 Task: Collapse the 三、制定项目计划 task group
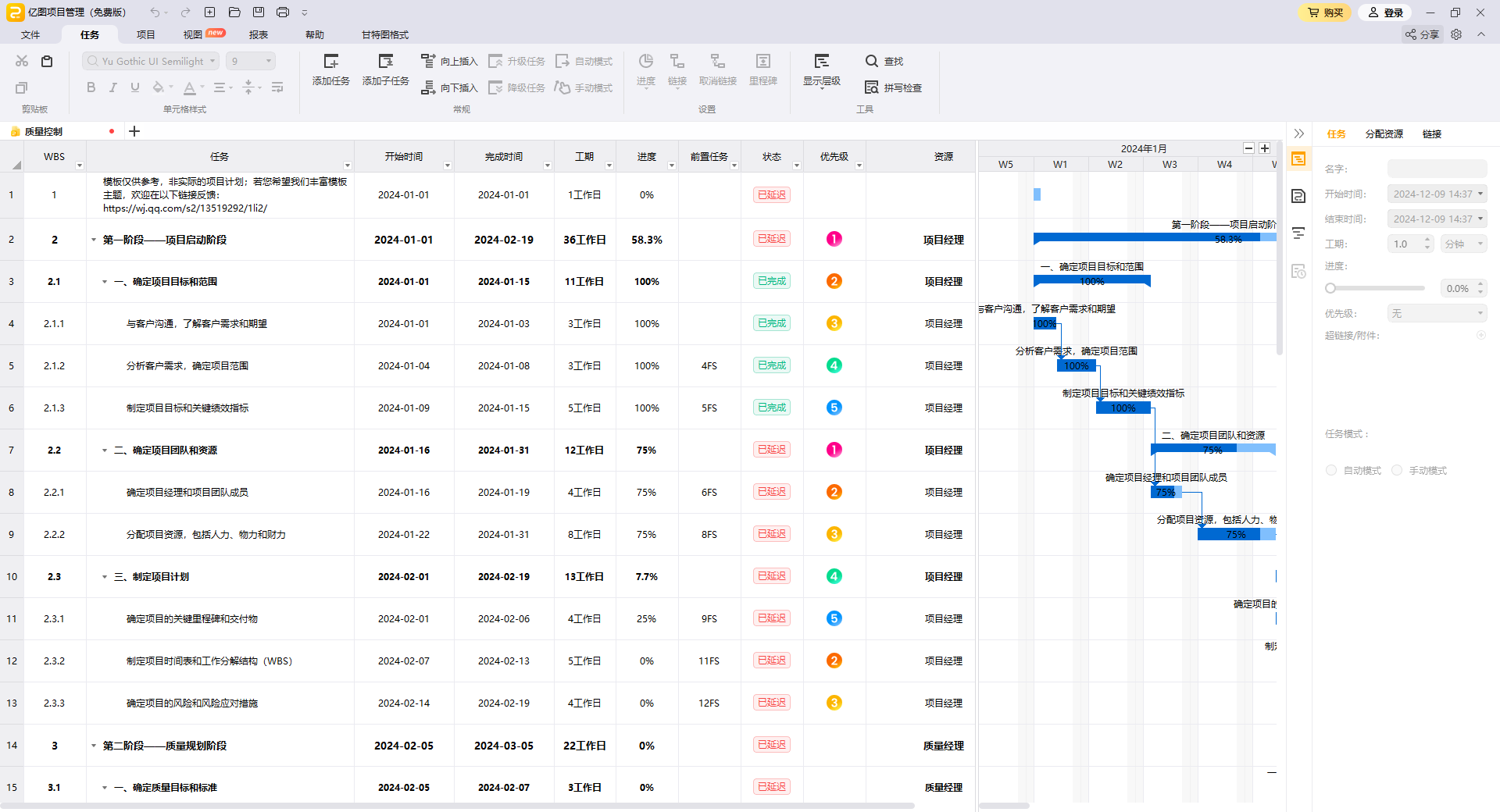coord(105,577)
